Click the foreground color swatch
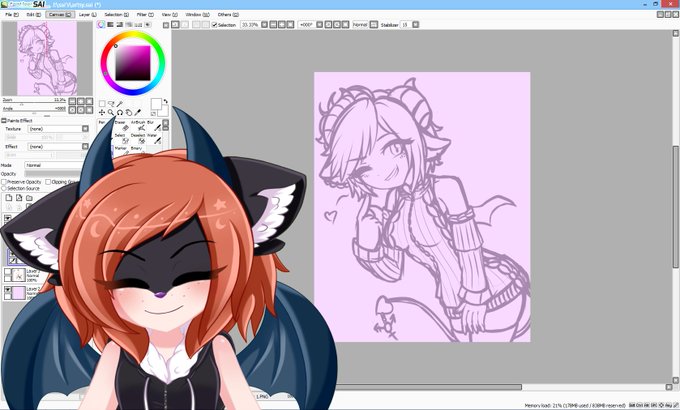 156,104
